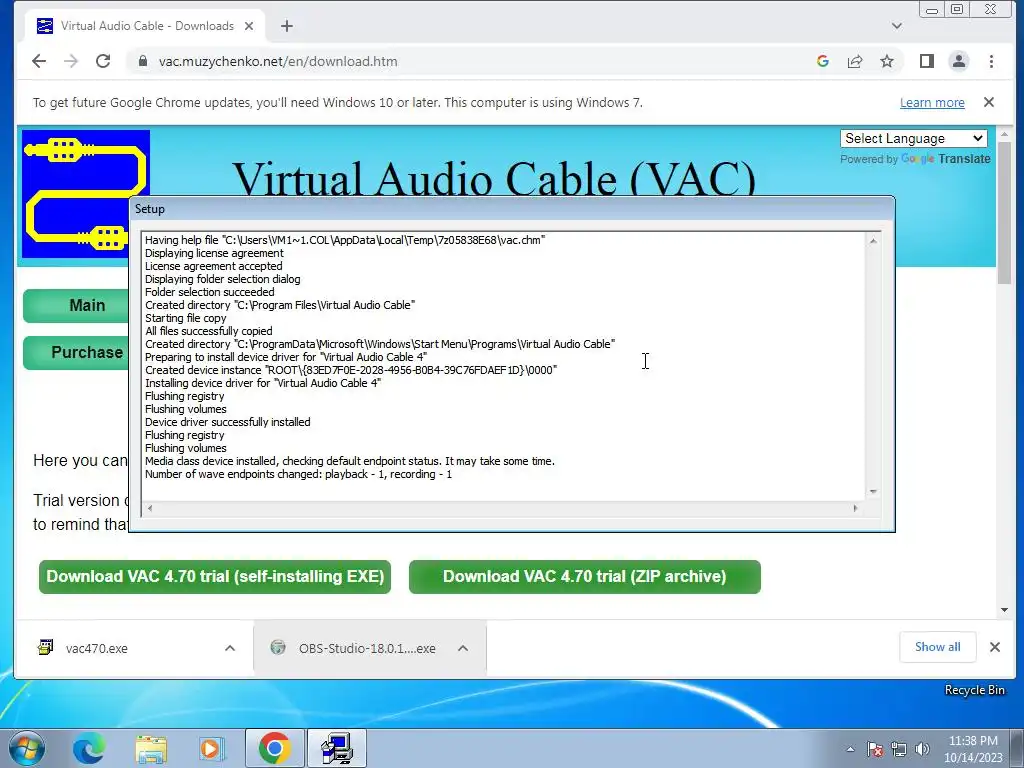The height and width of the screenshot is (768, 1024).
Task: Click log line 'Starting file copy'
Action: point(185,318)
